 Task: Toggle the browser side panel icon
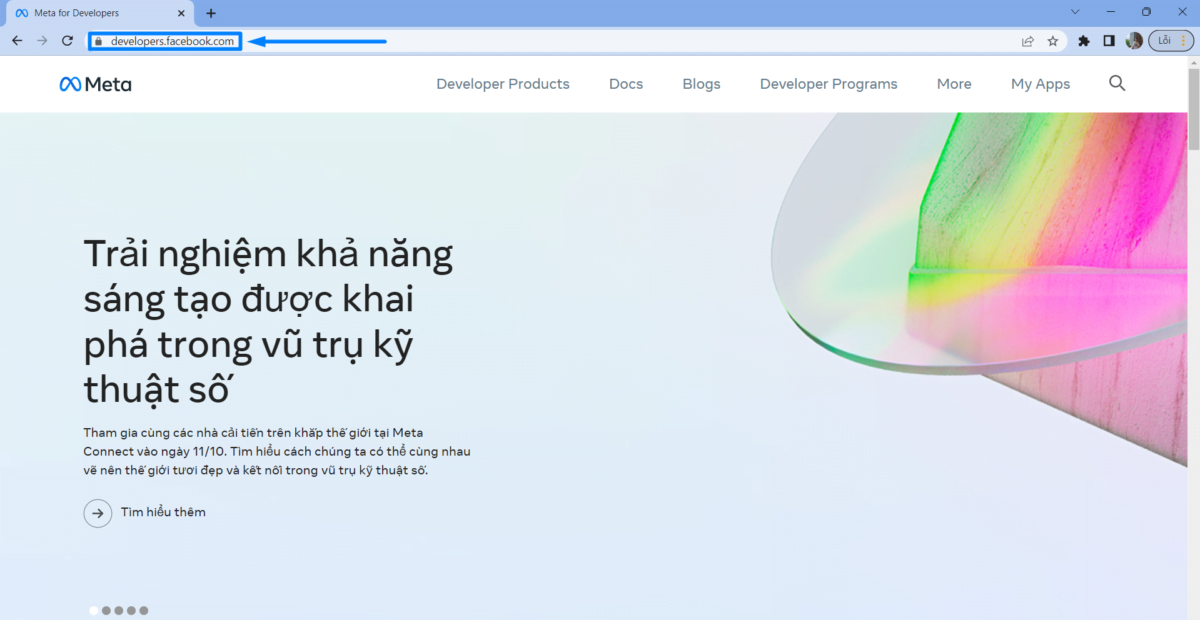(1109, 41)
